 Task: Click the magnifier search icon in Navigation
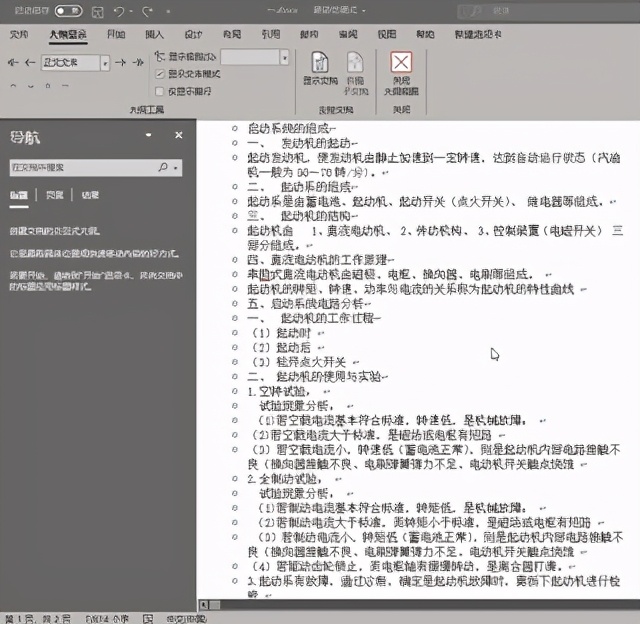163,167
